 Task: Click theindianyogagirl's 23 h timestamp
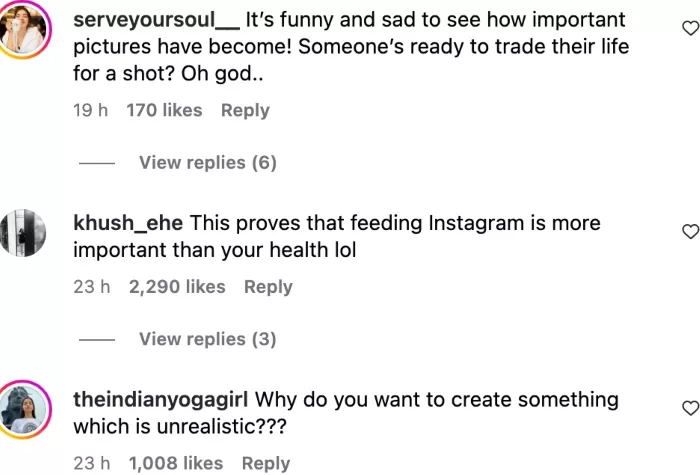[91, 463]
